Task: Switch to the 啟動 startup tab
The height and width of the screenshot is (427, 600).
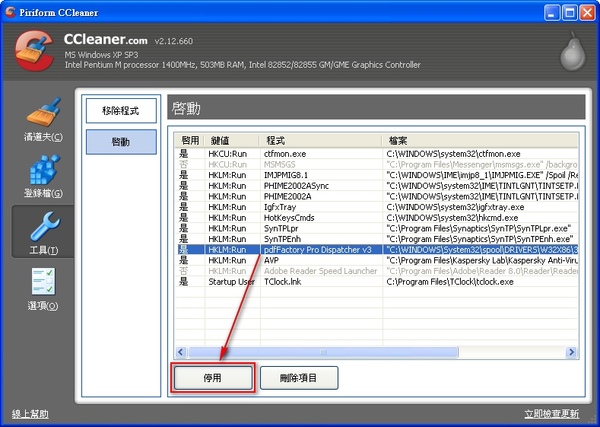Action: (121, 142)
